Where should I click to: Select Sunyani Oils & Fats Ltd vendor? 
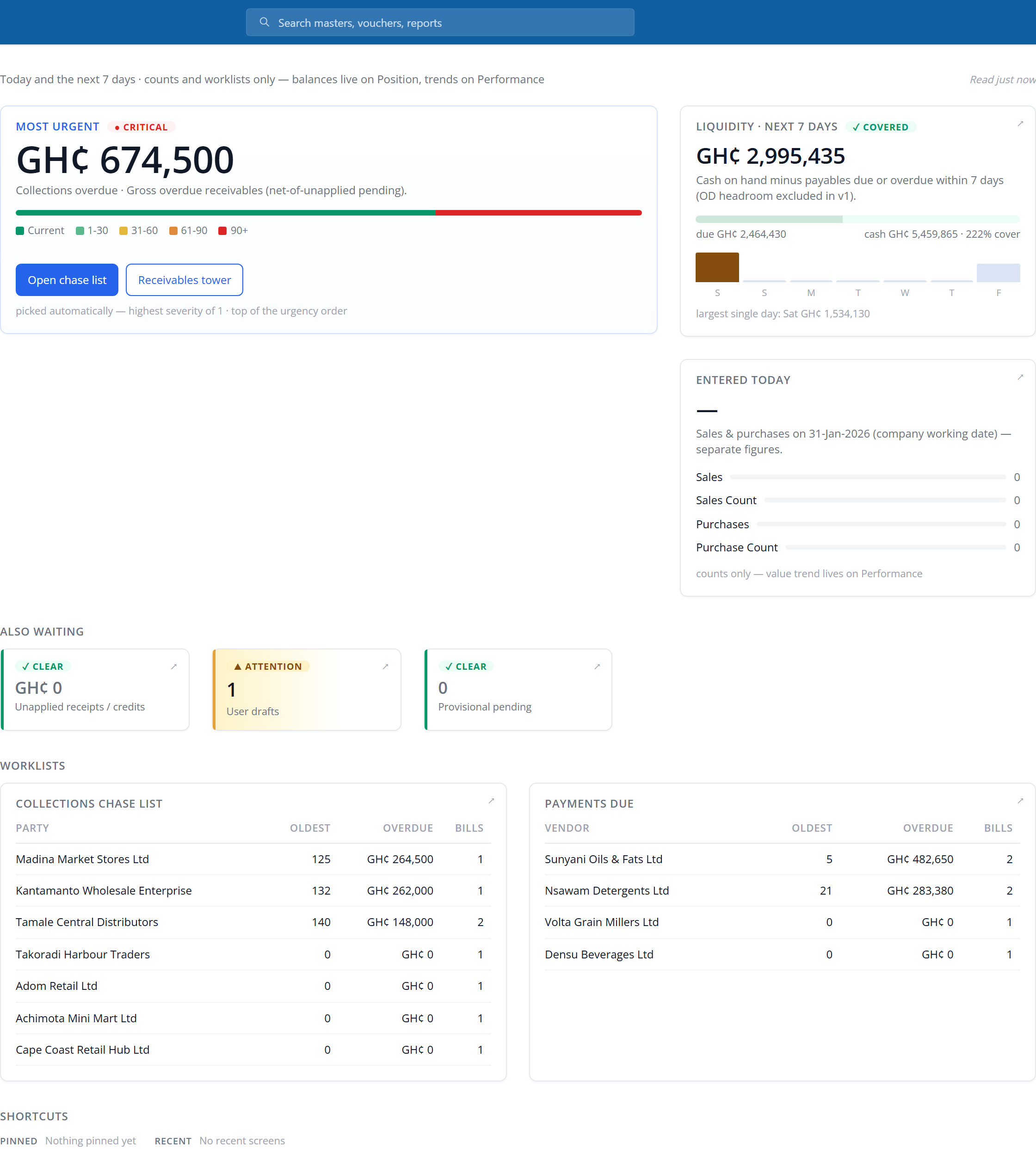click(782, 859)
